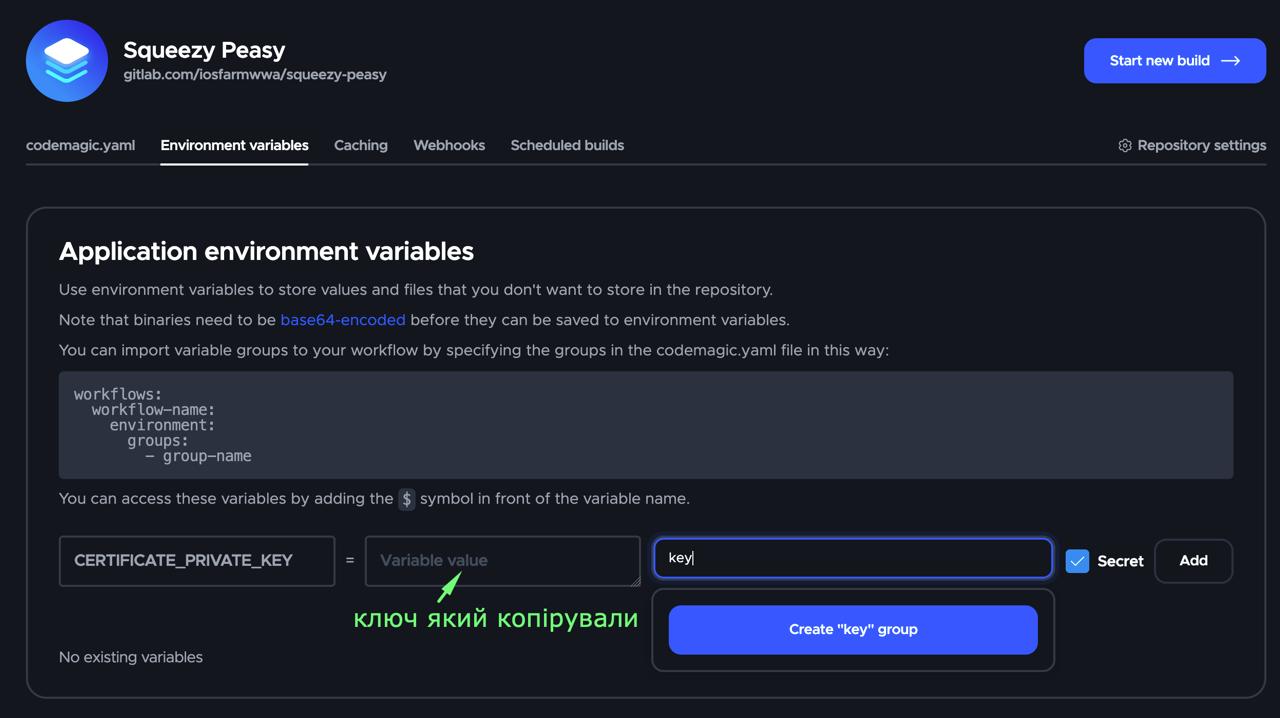The width and height of the screenshot is (1280, 718).
Task: Open Repository settings
Action: [x=1192, y=146]
